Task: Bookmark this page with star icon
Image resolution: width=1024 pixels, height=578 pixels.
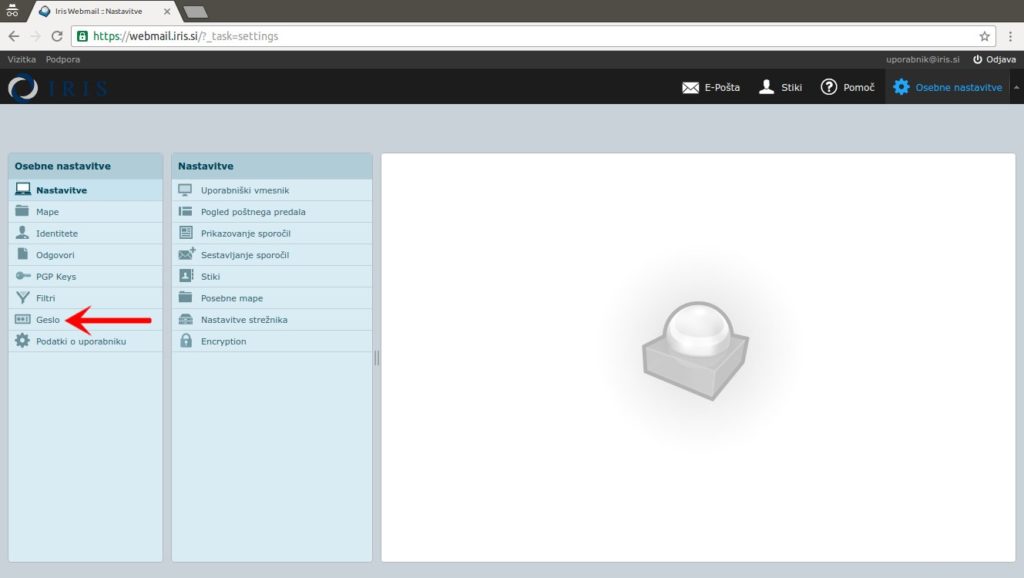Action: pos(984,36)
